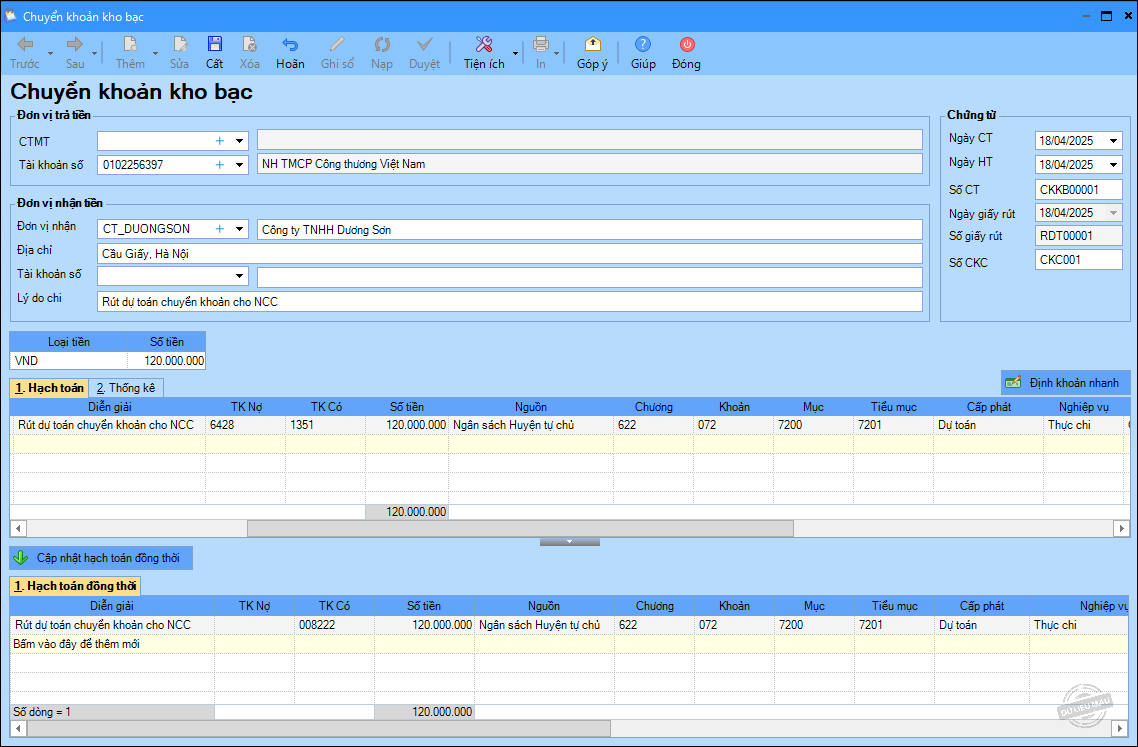Click the horizontal scrollbar of Hạch toán grid
This screenshot has height=747, width=1138.
coord(520,528)
